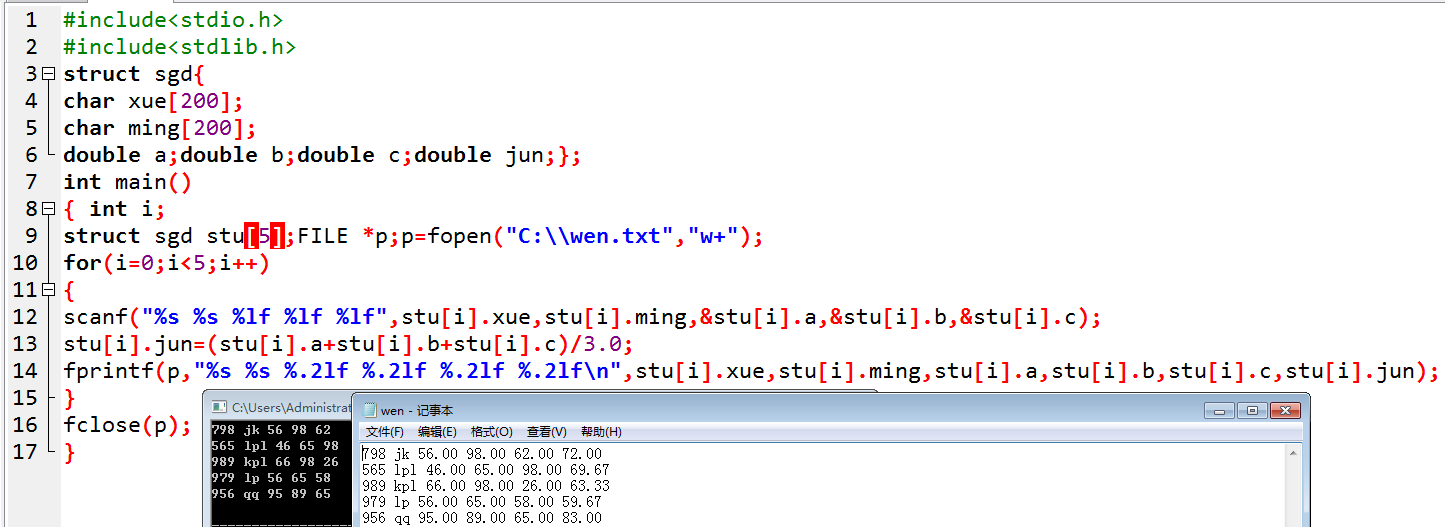Maximize the wen Notepad window

[1251, 410]
